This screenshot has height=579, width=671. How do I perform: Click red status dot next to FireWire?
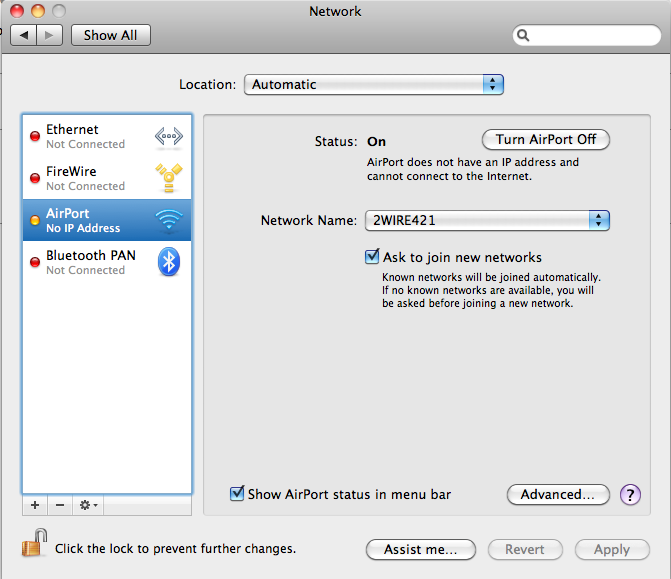pyautogui.click(x=35, y=178)
